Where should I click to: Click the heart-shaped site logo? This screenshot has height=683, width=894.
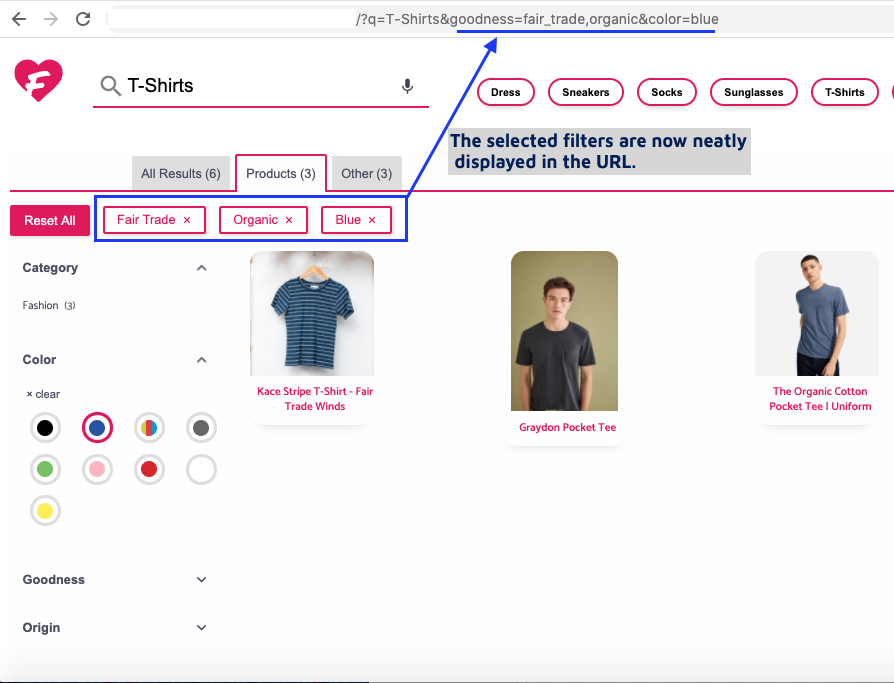click(x=36, y=81)
